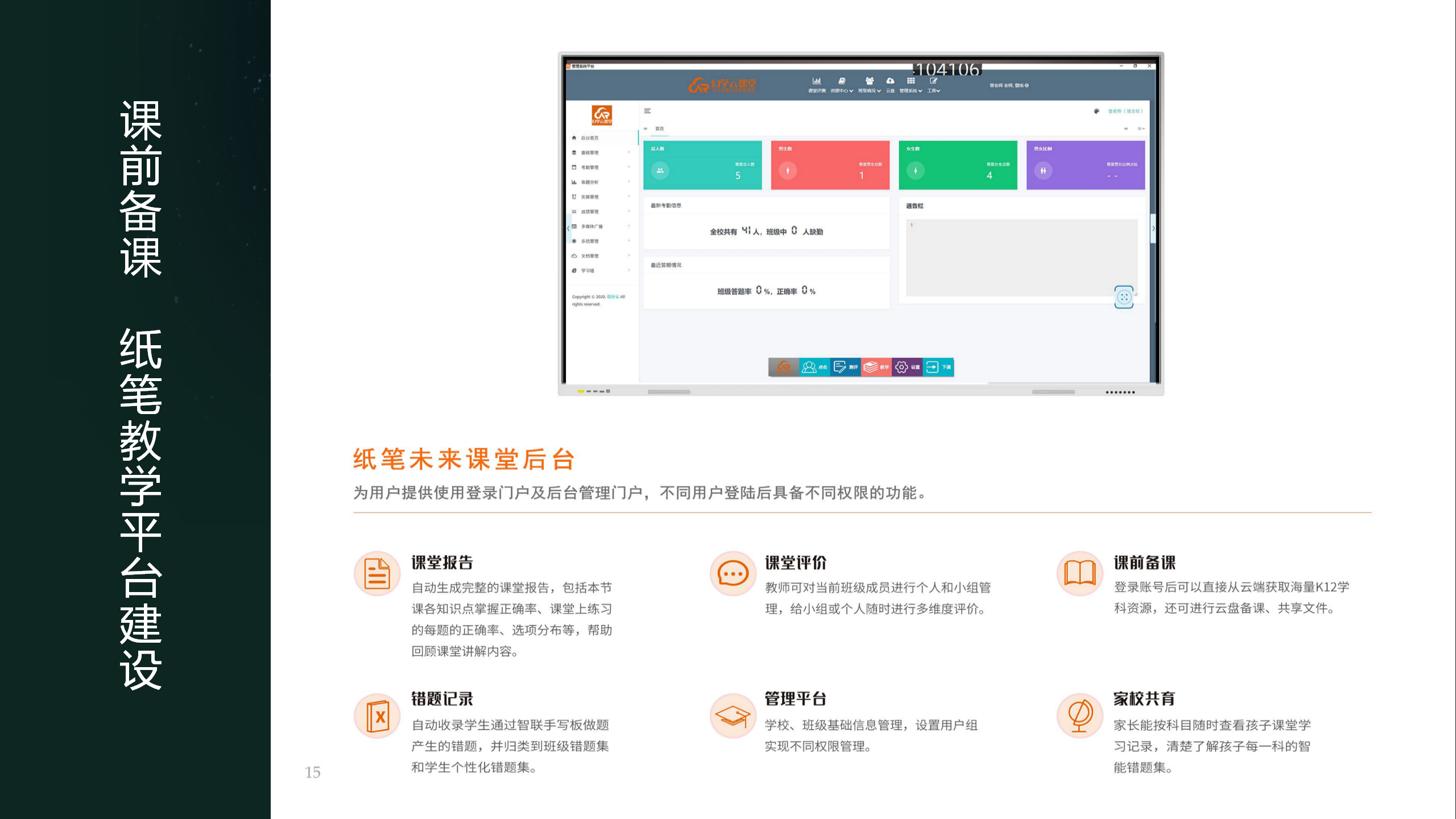Select the 首页 tab
Screen dimensions: 1456x819
(660, 129)
